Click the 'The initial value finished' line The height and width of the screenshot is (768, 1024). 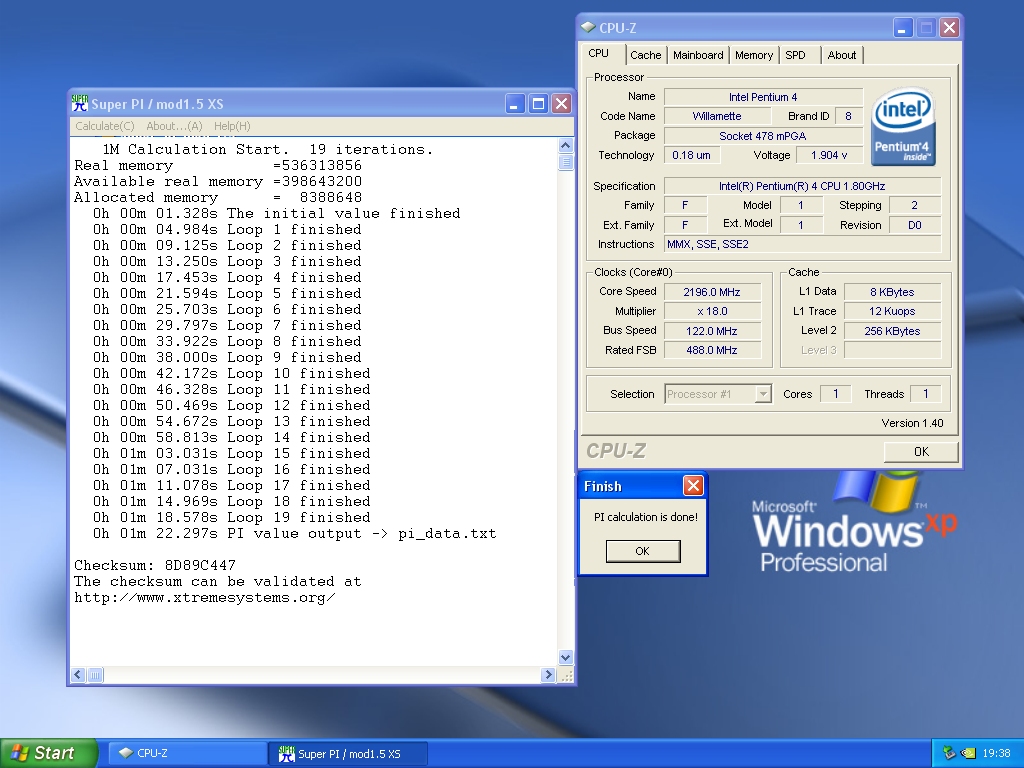(277, 214)
